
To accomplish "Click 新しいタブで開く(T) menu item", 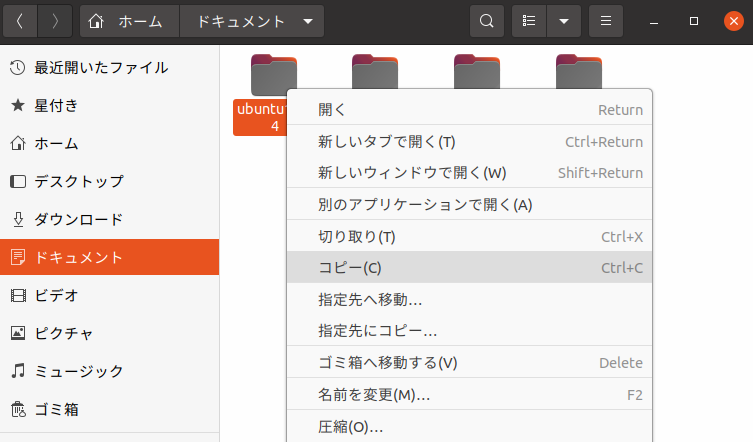I will coord(386,142).
